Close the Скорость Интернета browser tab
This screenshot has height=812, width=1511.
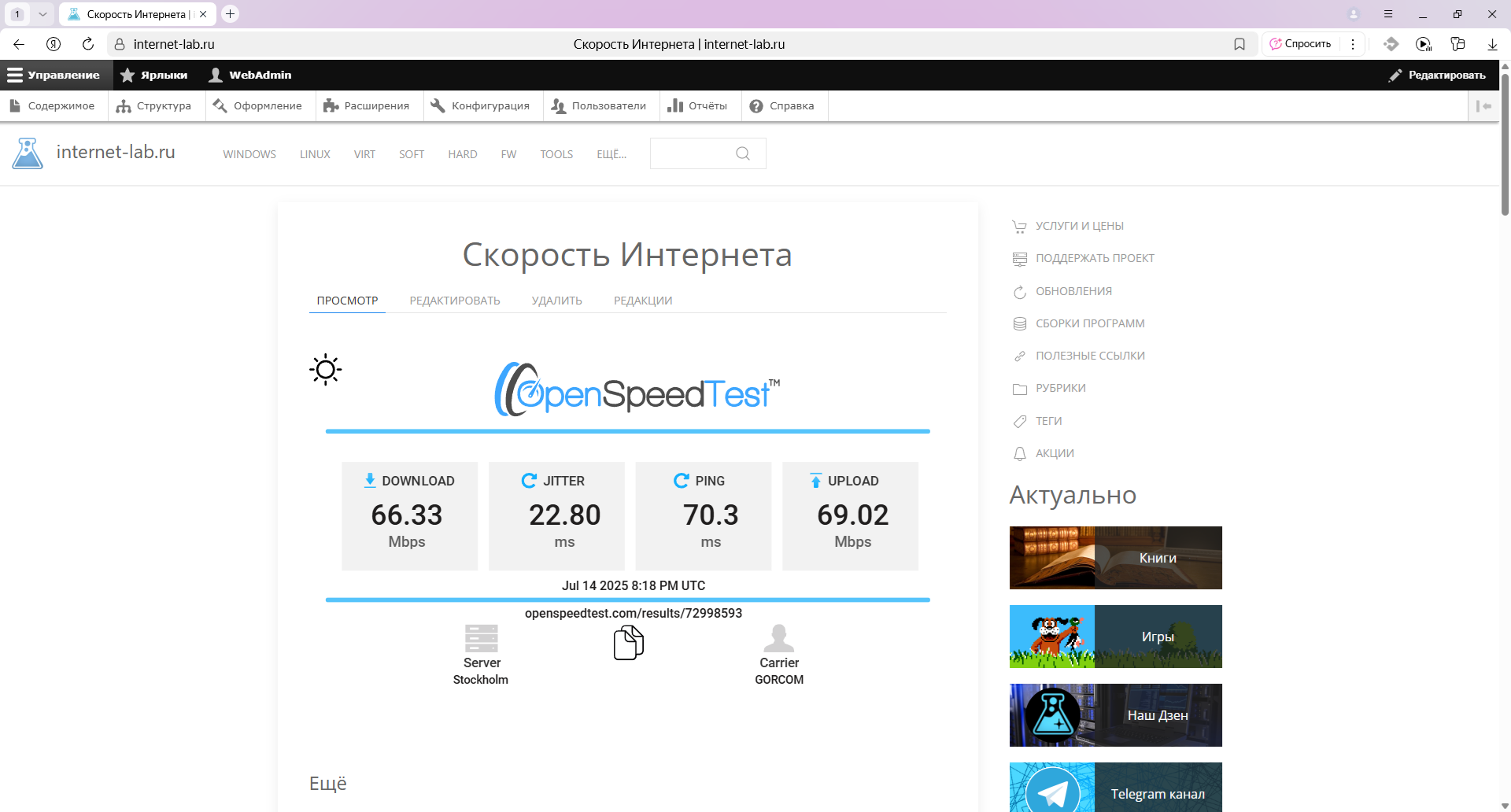coord(203,14)
